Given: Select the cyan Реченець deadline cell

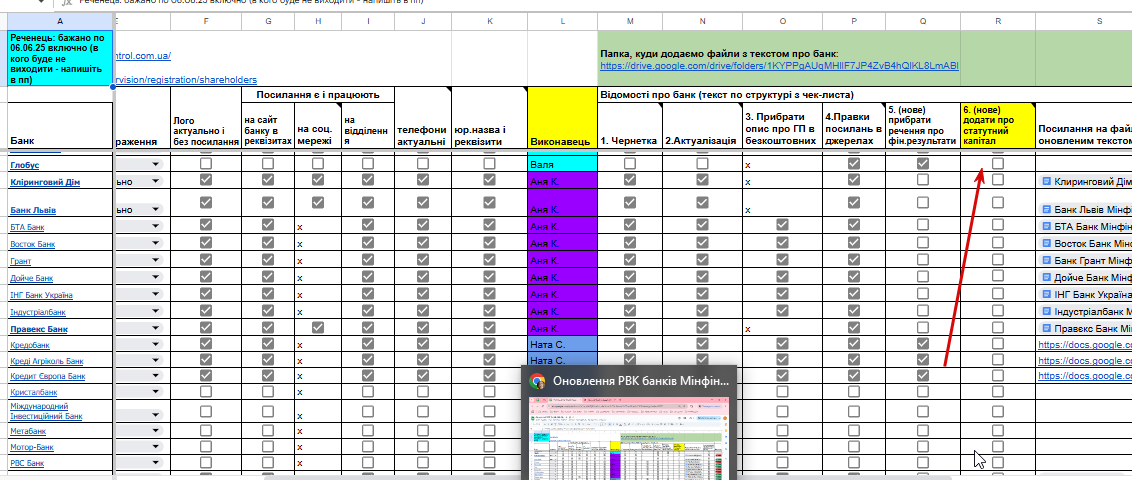Looking at the screenshot, I should (59, 58).
